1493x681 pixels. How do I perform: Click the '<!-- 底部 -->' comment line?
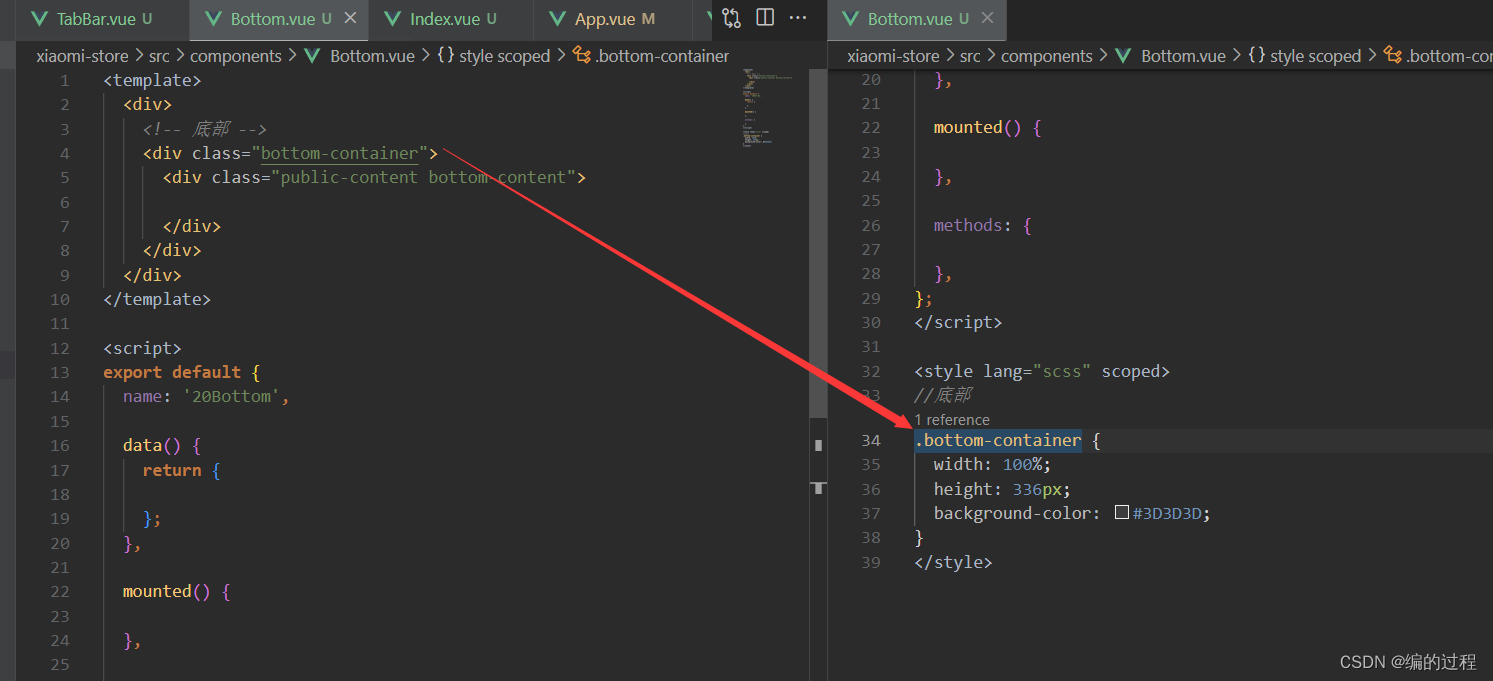coord(205,129)
